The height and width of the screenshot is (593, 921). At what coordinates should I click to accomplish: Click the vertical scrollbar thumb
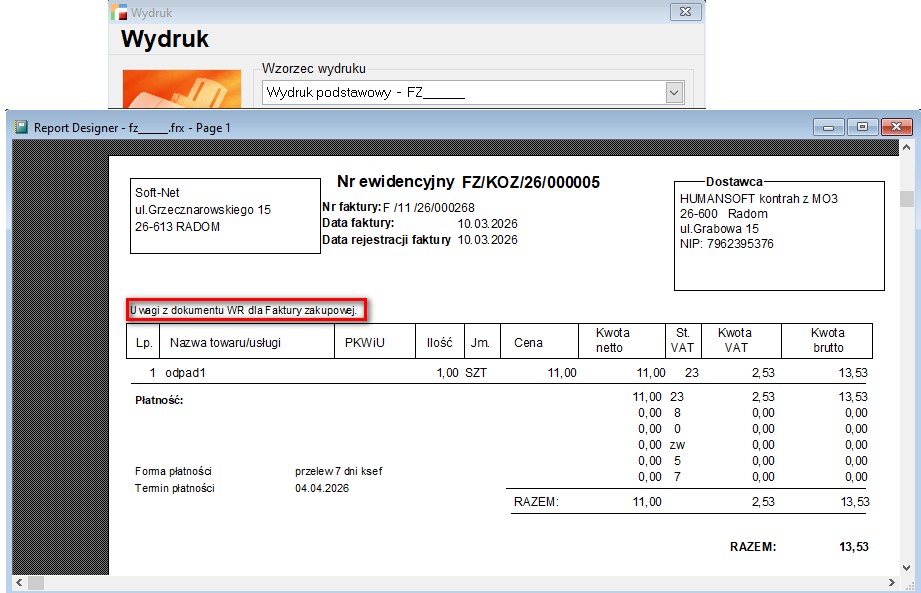pos(907,198)
